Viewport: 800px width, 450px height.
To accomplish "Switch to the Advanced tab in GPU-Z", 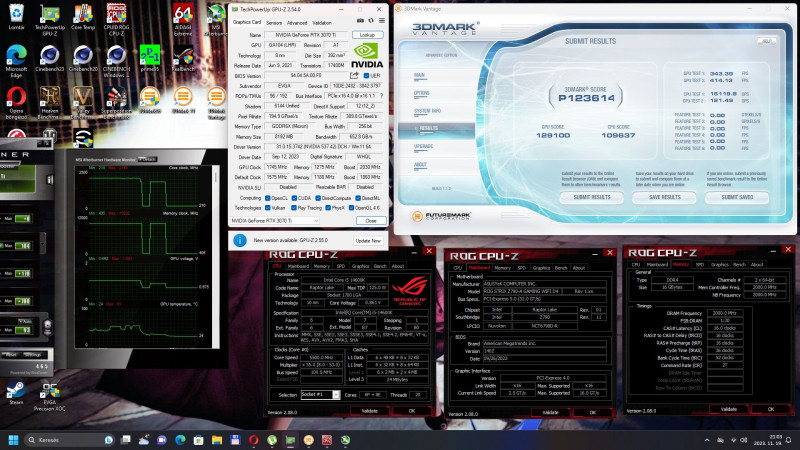I will (x=297, y=23).
